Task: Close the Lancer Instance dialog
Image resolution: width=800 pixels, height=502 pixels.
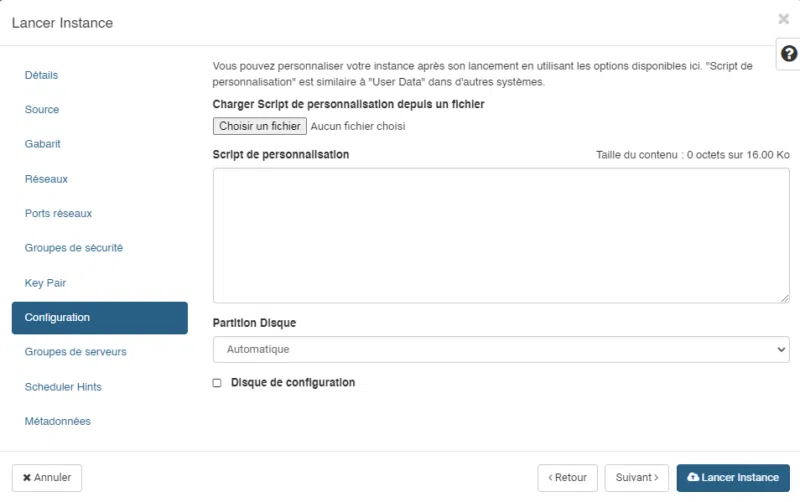Action: tap(784, 19)
